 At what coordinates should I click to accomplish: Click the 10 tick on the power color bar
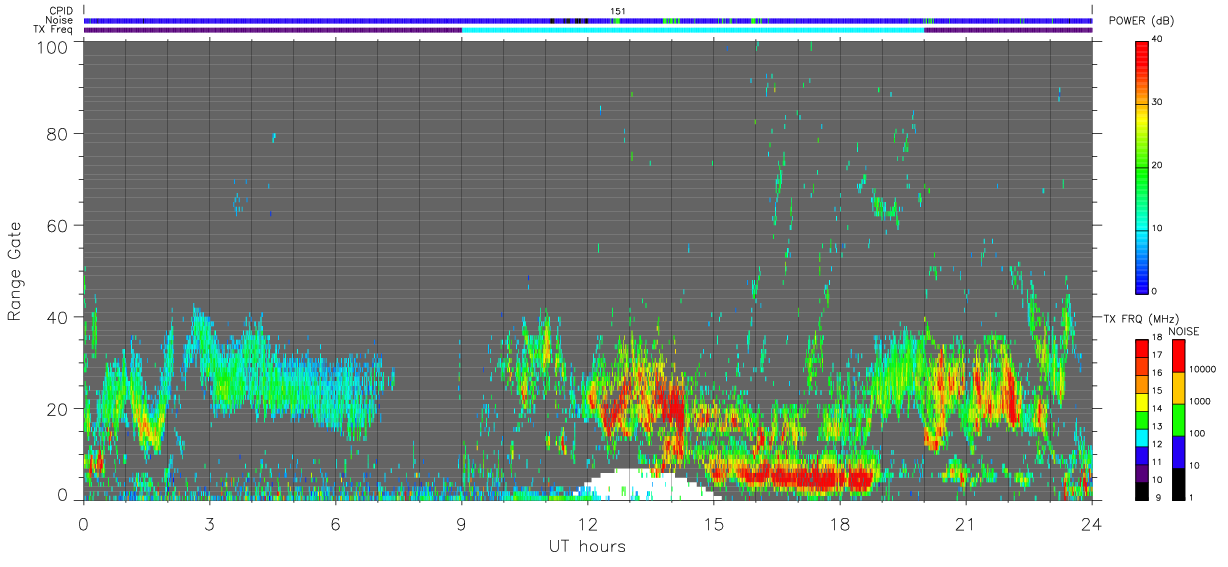tap(1158, 228)
